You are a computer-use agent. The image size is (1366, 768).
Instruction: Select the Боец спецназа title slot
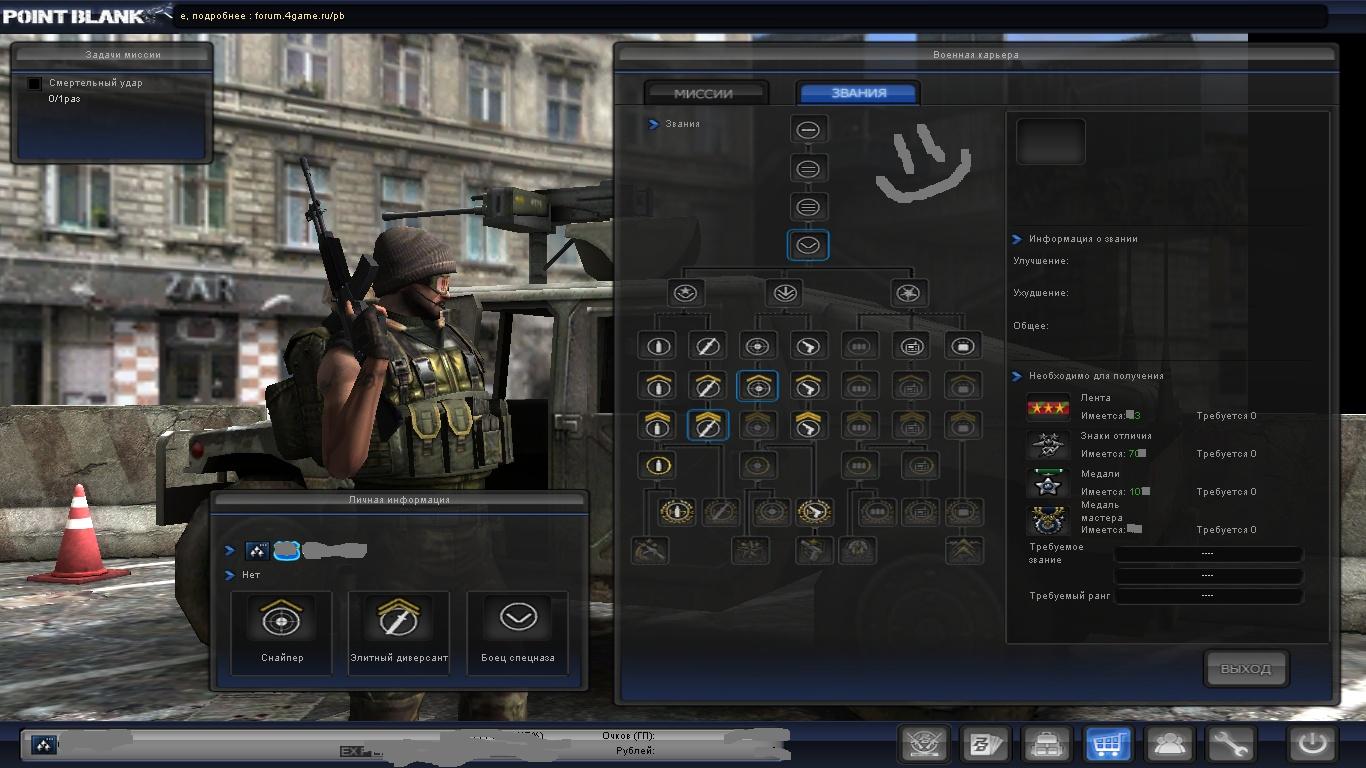(x=517, y=631)
